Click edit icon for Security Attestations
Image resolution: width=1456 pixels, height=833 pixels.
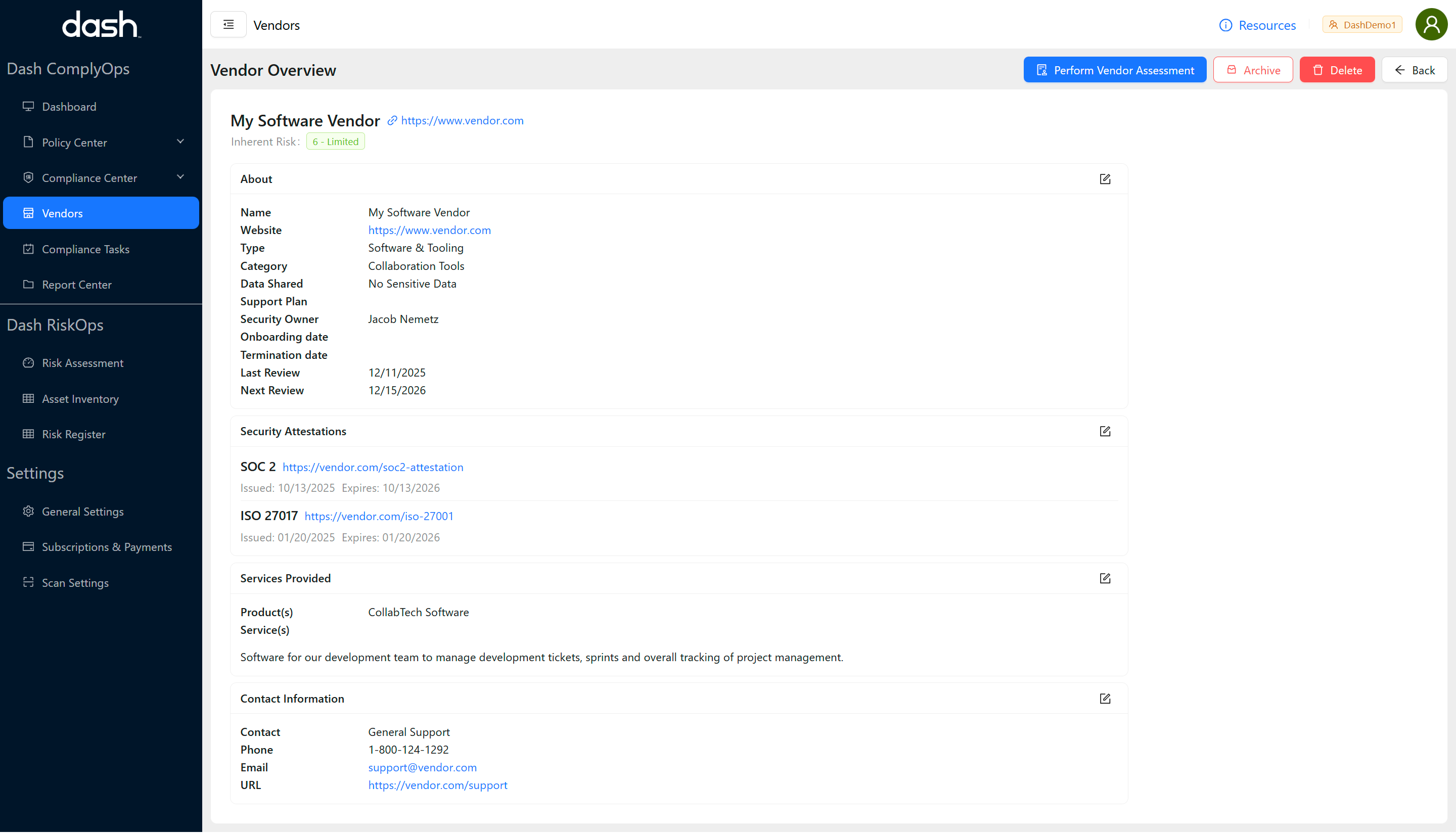pyautogui.click(x=1105, y=431)
